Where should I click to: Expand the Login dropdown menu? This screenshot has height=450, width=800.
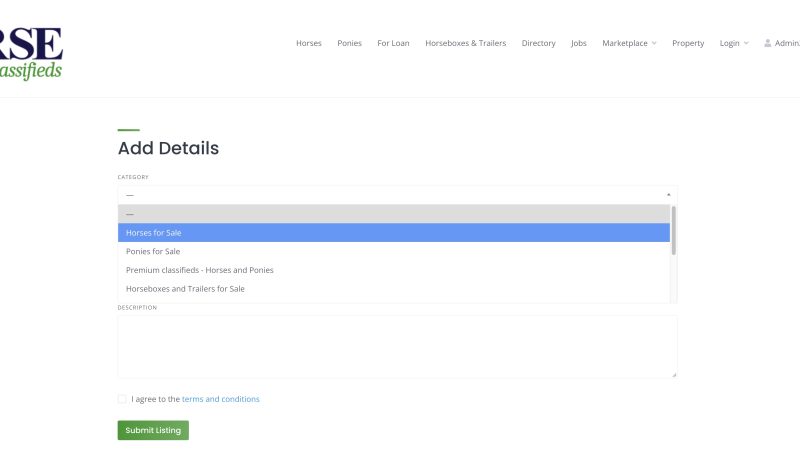(x=734, y=43)
